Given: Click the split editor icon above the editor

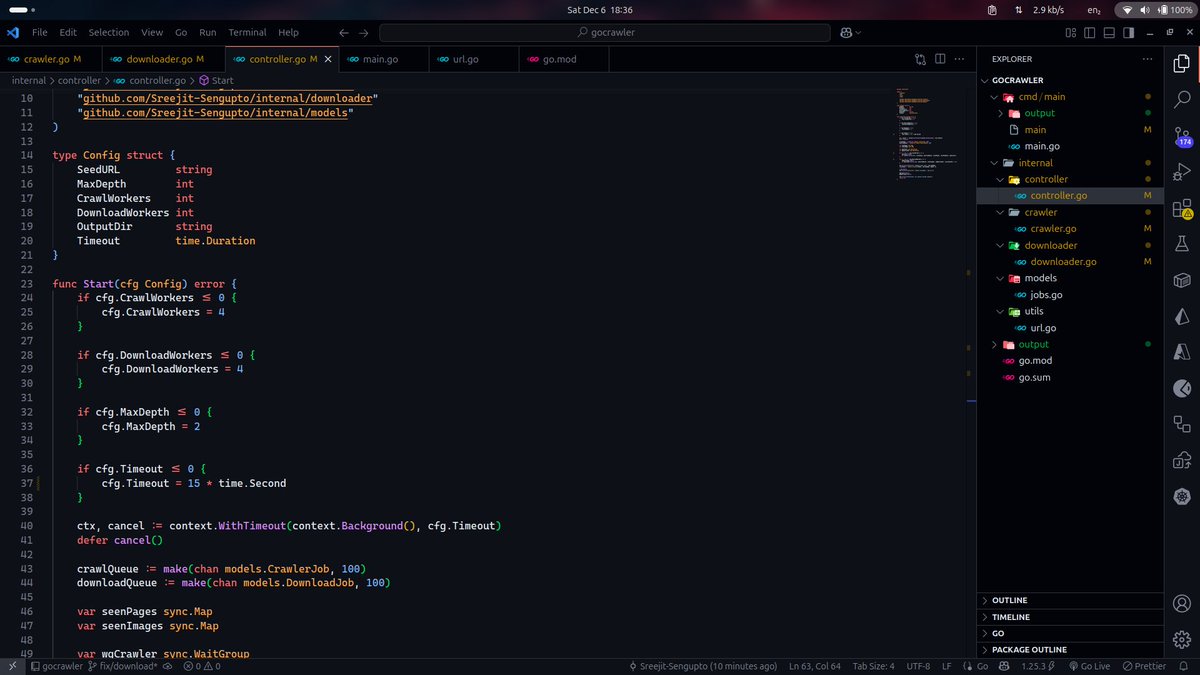Looking at the screenshot, I should (940, 58).
